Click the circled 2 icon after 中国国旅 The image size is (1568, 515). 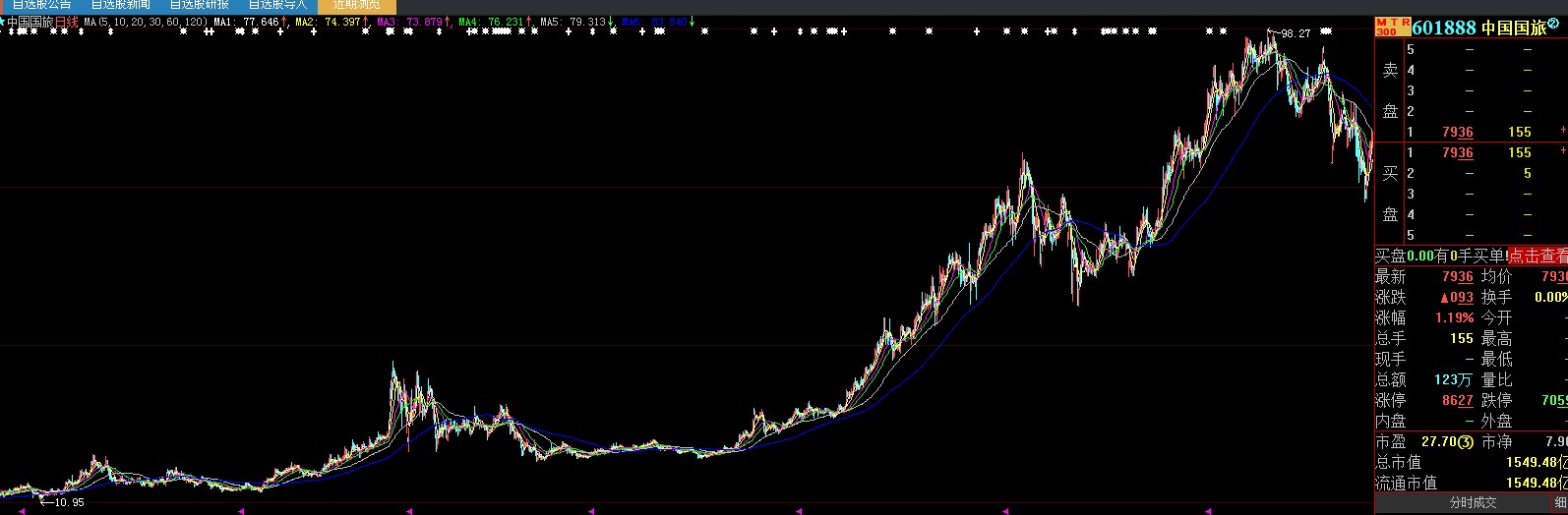1553,23
